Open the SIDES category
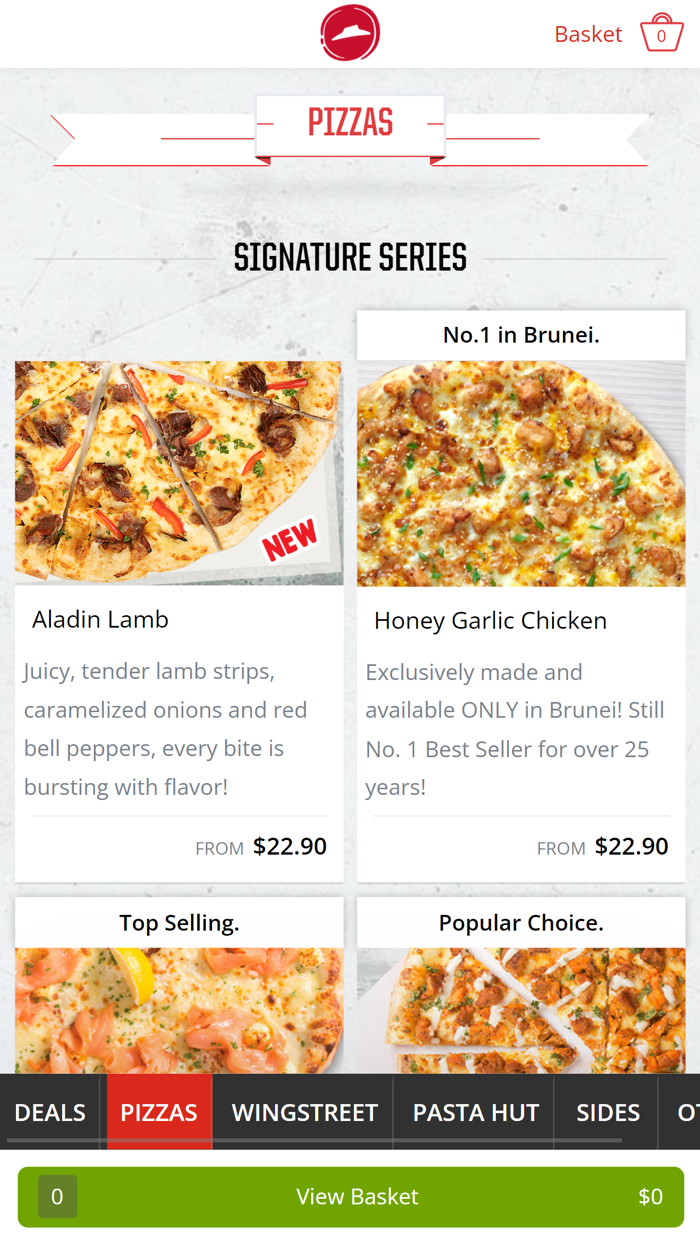 pos(605,1112)
